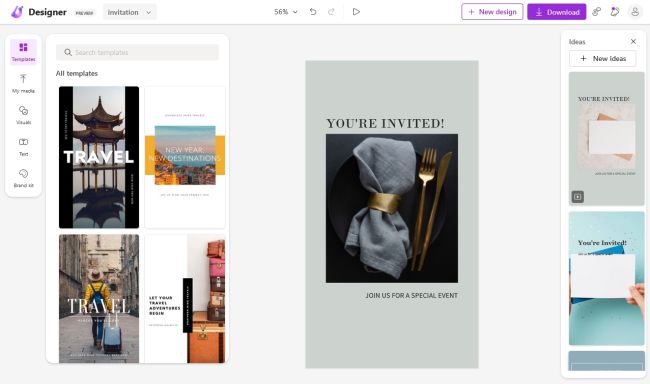Select the YOU'RE INVITED! heading on canvas
650x384 pixels.
[x=385, y=124]
